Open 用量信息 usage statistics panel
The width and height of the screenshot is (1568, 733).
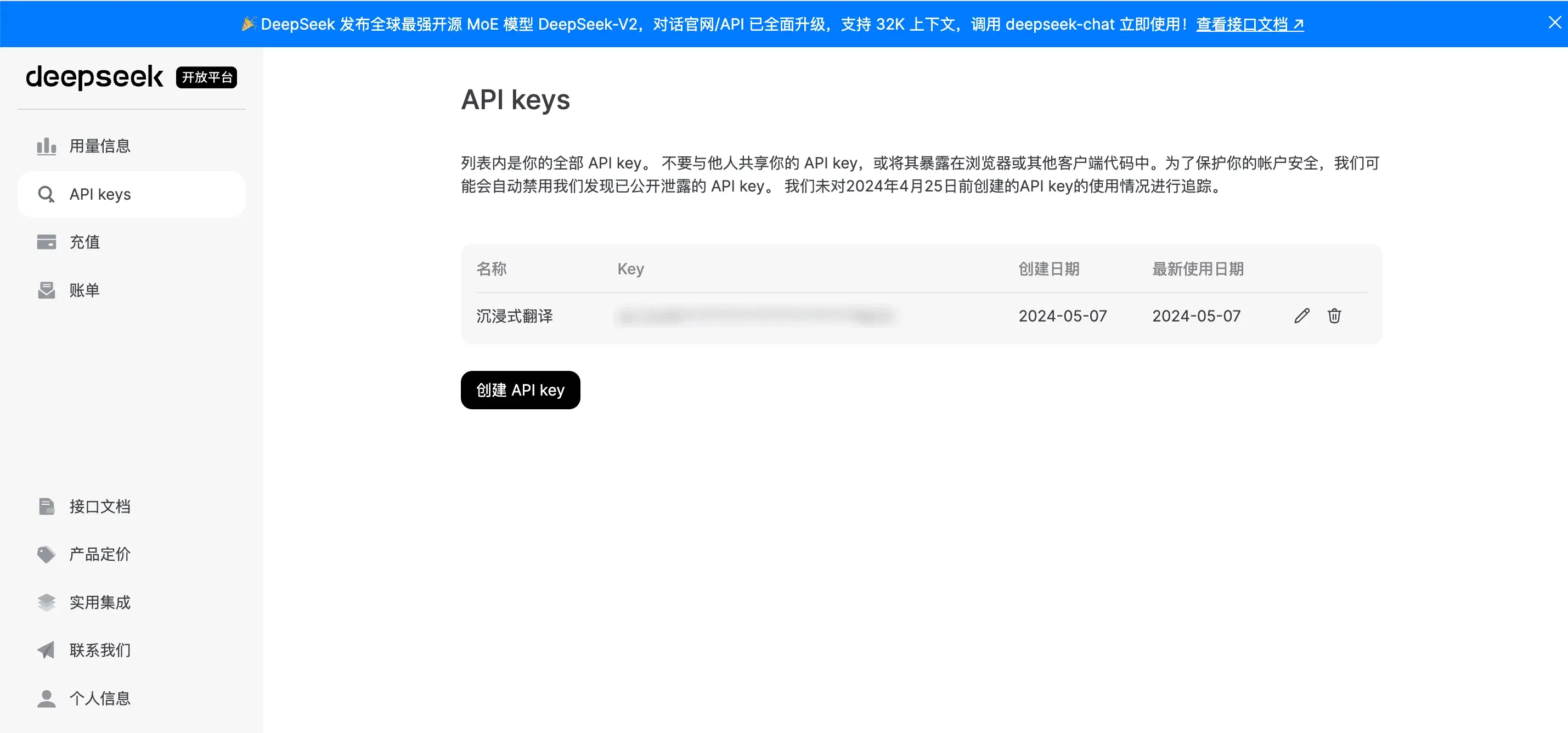[x=100, y=145]
